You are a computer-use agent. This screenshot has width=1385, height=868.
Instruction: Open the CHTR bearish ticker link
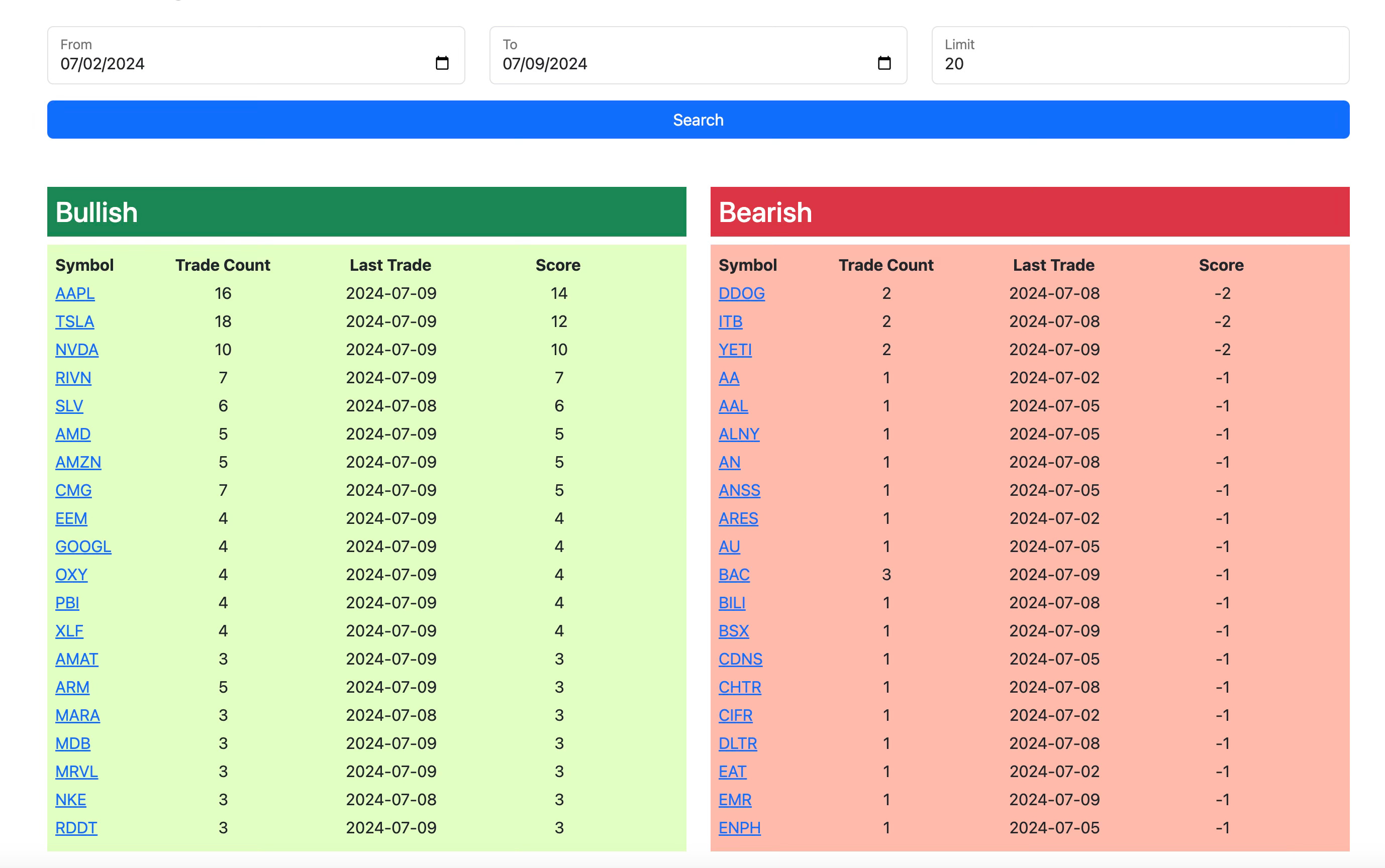pos(740,687)
